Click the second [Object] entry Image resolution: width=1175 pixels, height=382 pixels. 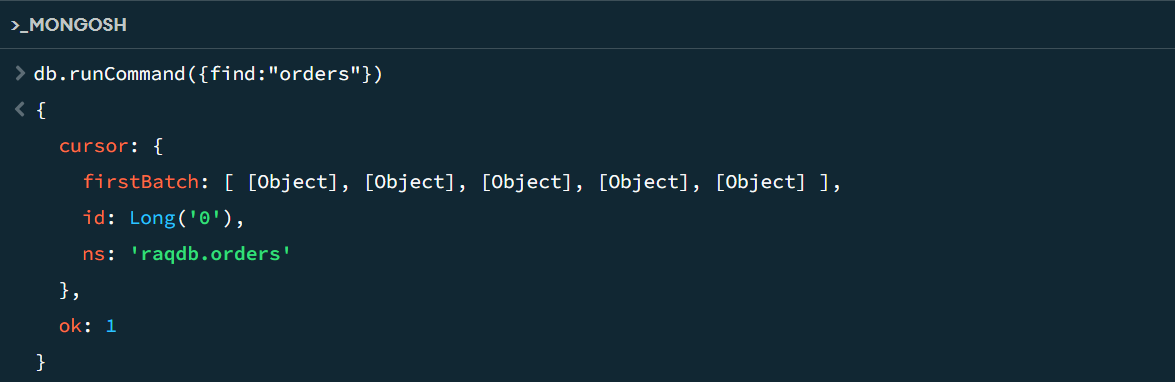coord(410,183)
